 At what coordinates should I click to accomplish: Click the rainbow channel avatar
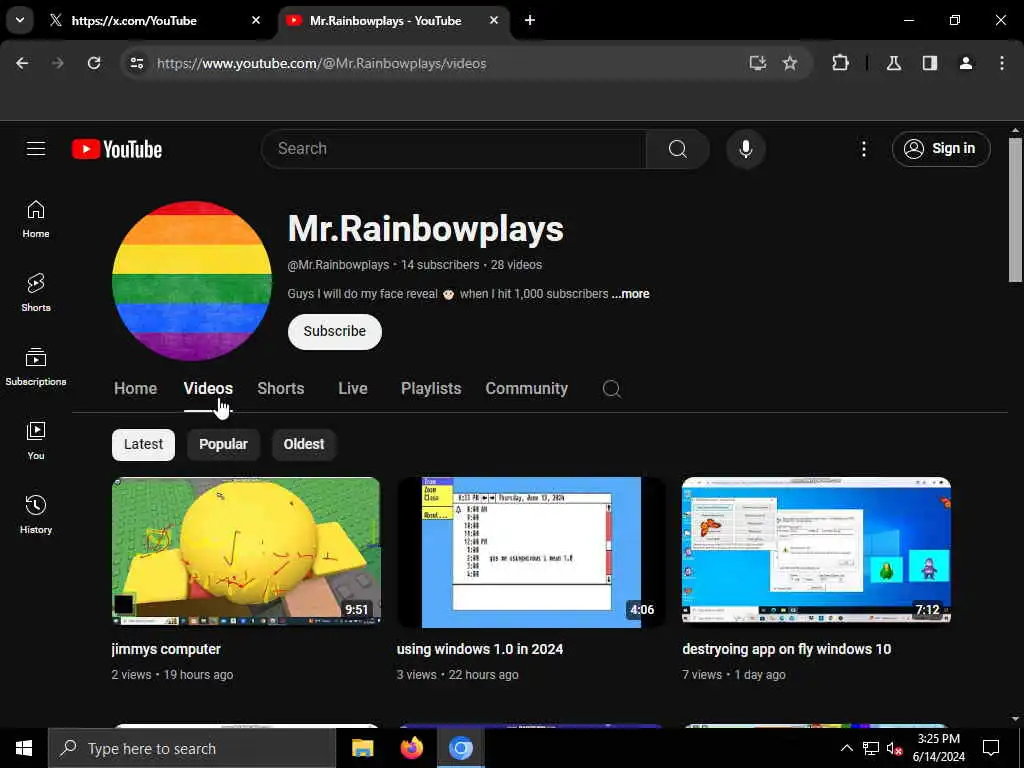[191, 281]
